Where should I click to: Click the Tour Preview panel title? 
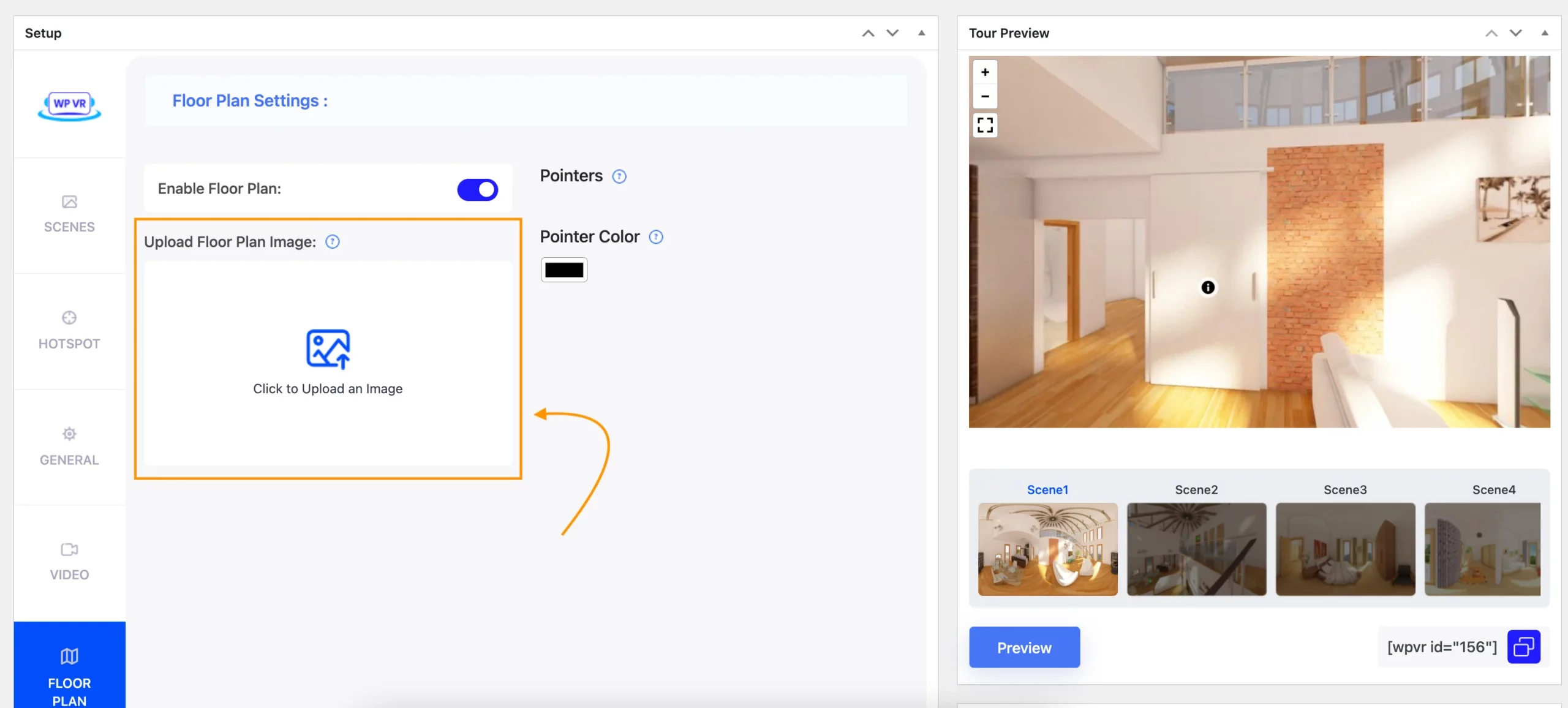tap(1009, 33)
